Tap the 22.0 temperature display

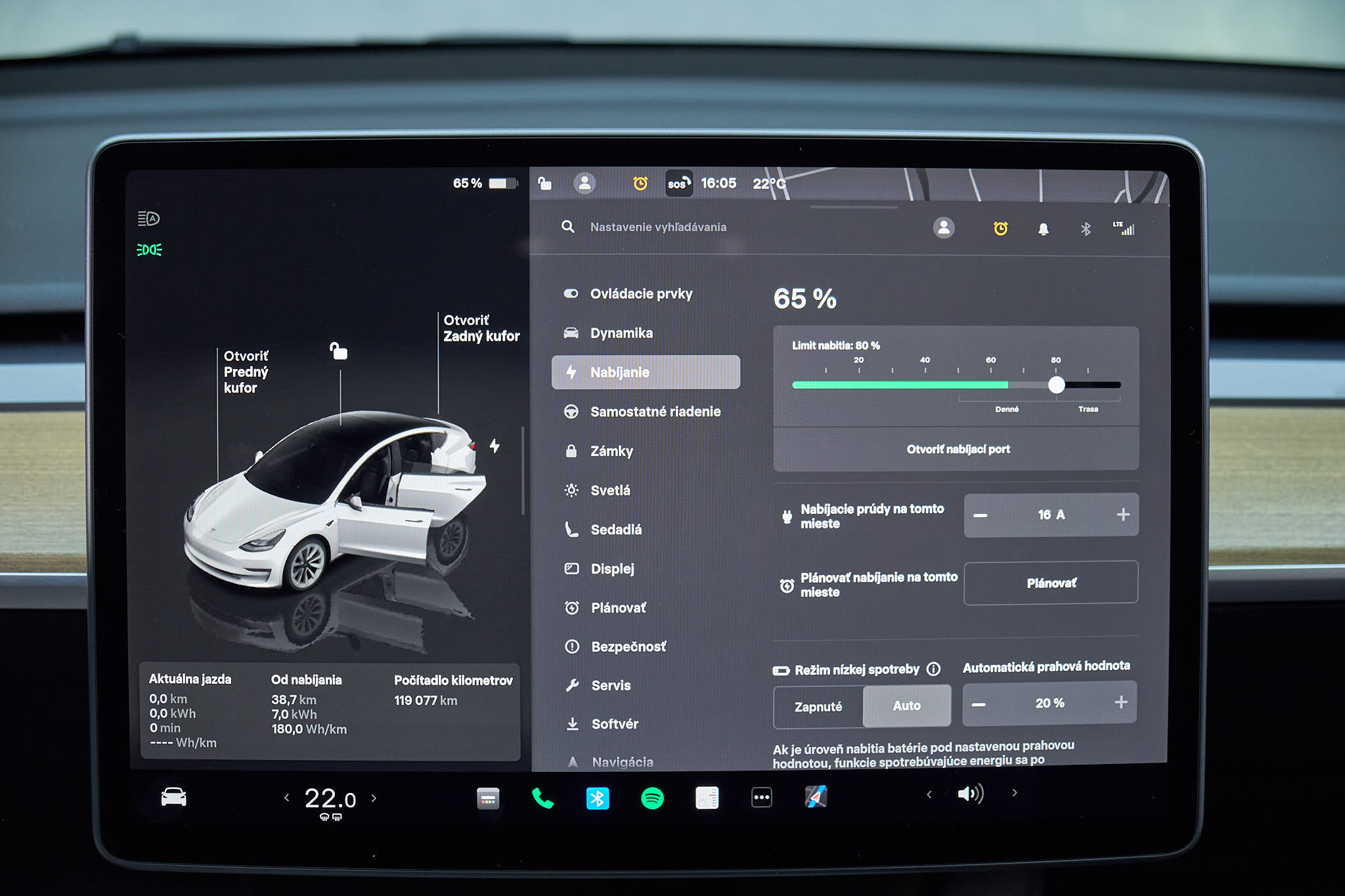pyautogui.click(x=330, y=799)
